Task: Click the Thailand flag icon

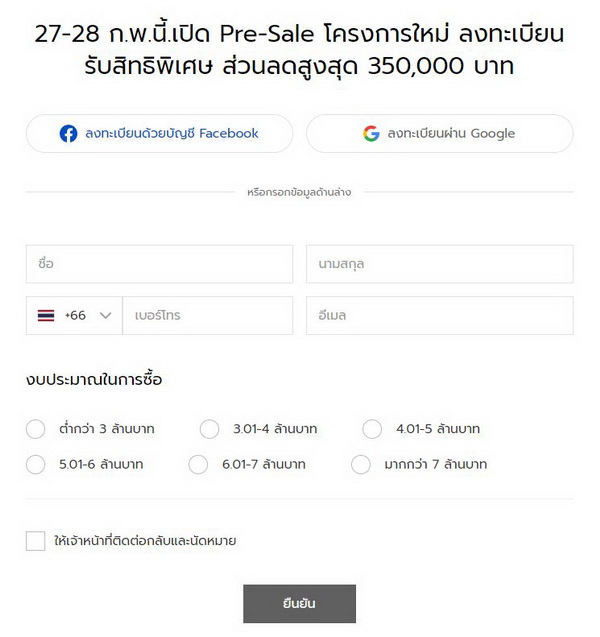Action: pos(46,316)
